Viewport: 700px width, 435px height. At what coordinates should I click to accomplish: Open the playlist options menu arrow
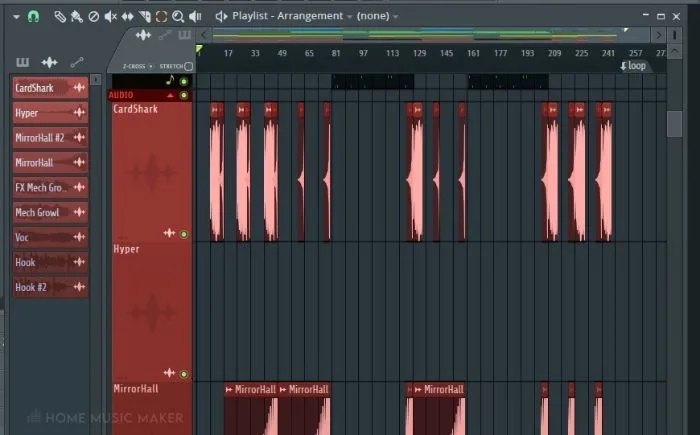17,17
